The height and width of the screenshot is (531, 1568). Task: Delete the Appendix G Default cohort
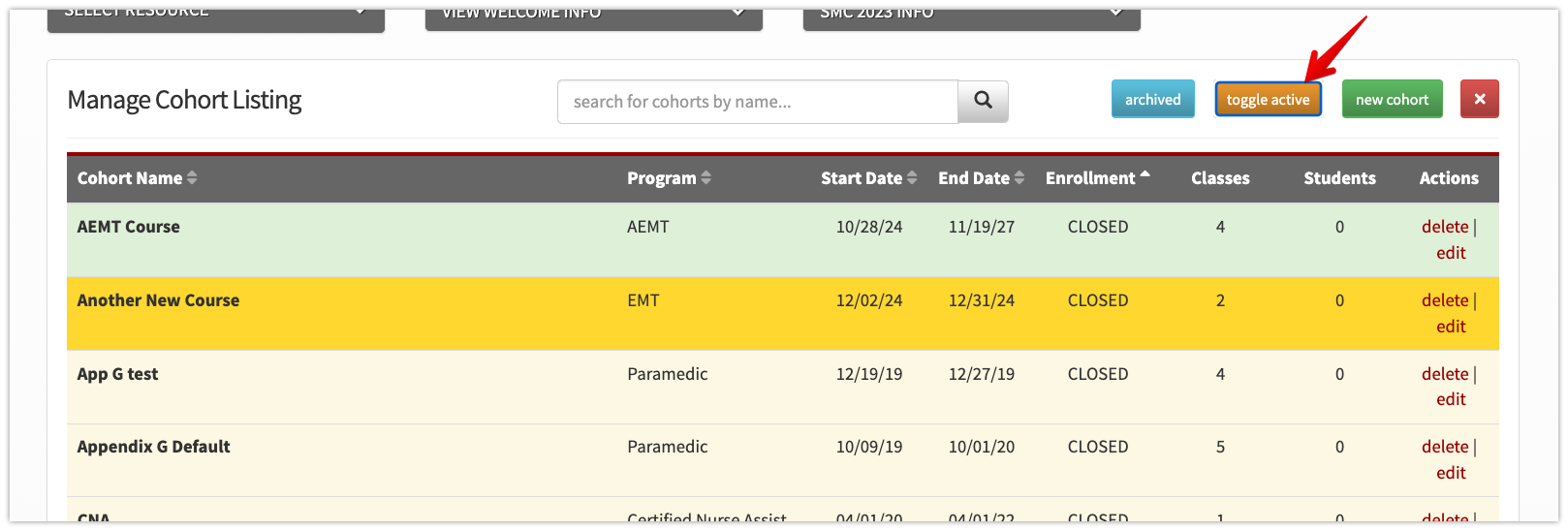(1445, 447)
